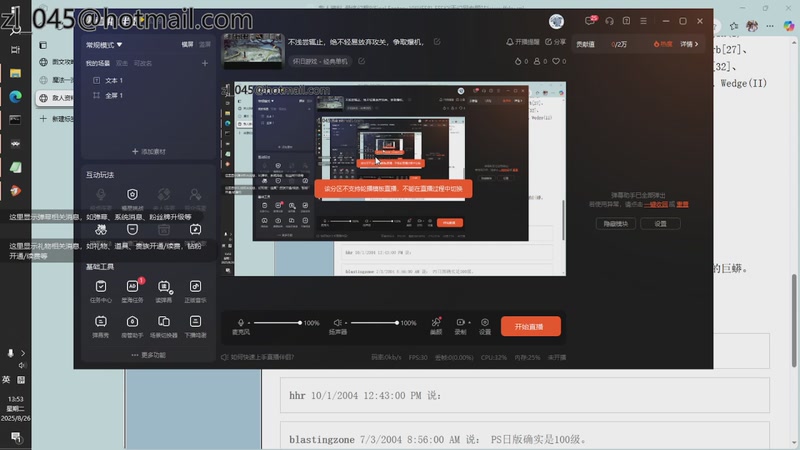
Task: Open headset customer service icon
Action: (x=609, y=21)
